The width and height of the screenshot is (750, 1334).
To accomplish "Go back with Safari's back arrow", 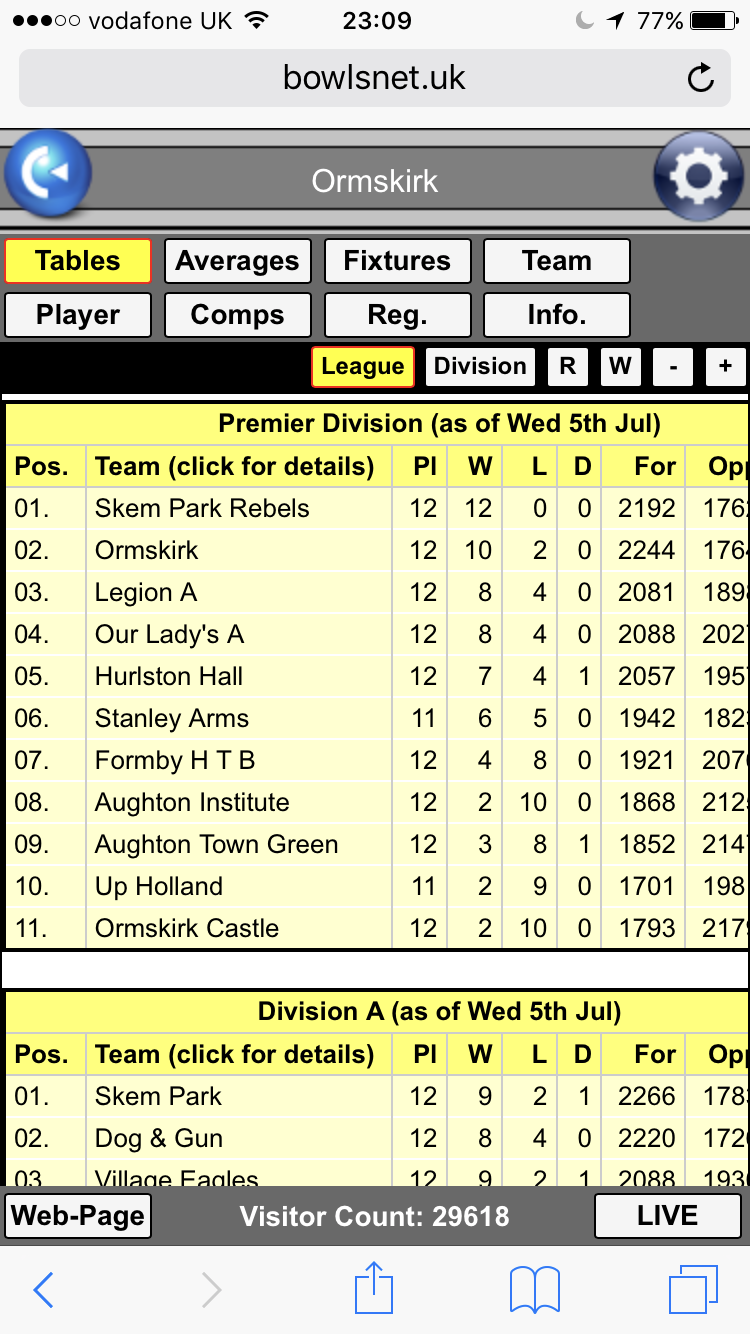I will pyautogui.click(x=44, y=1290).
